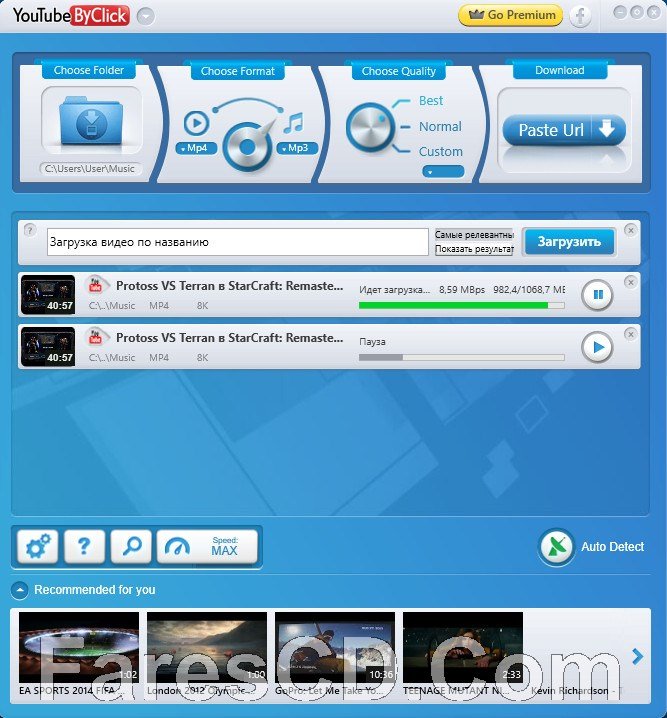Click the Пауза status text
This screenshot has height=718, width=667.
coord(372,342)
